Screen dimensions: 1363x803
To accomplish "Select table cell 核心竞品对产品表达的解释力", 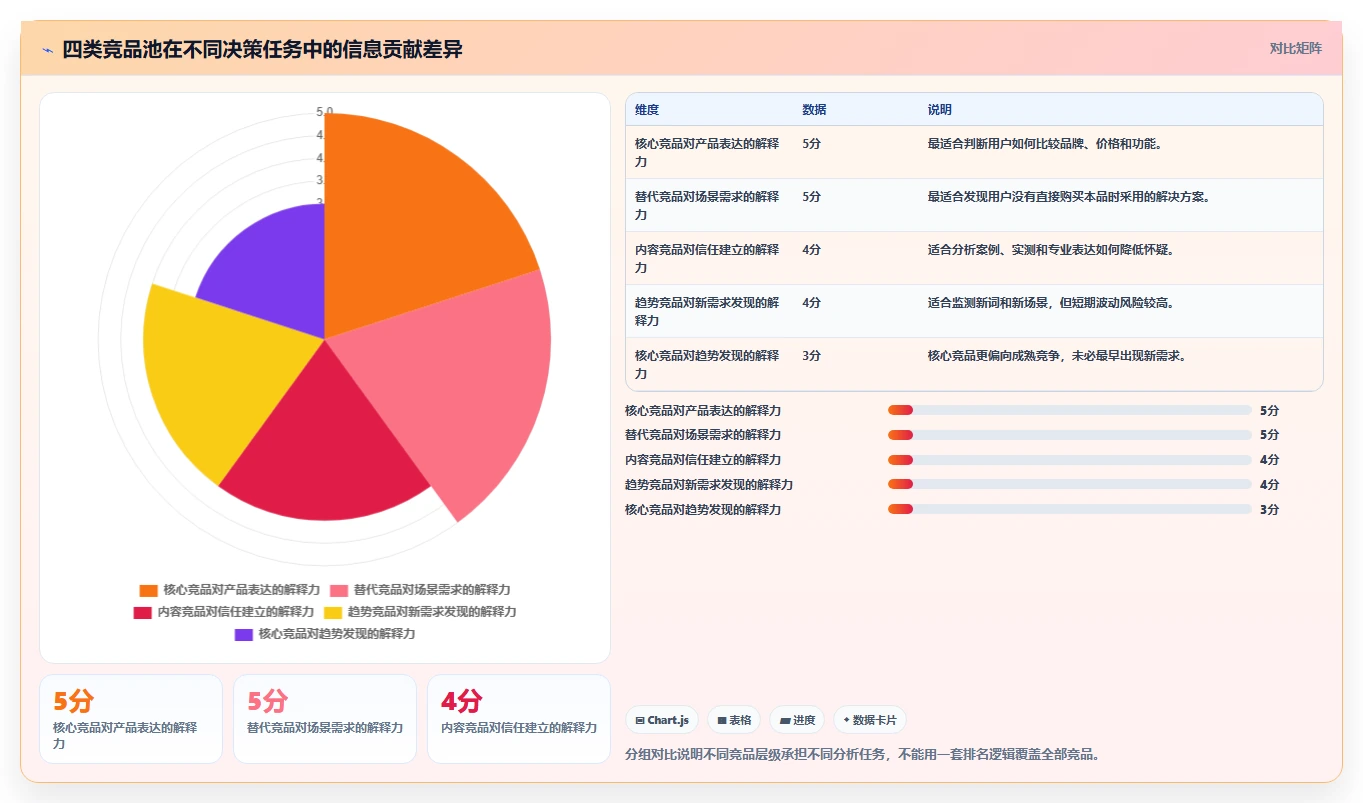I will click(708, 152).
